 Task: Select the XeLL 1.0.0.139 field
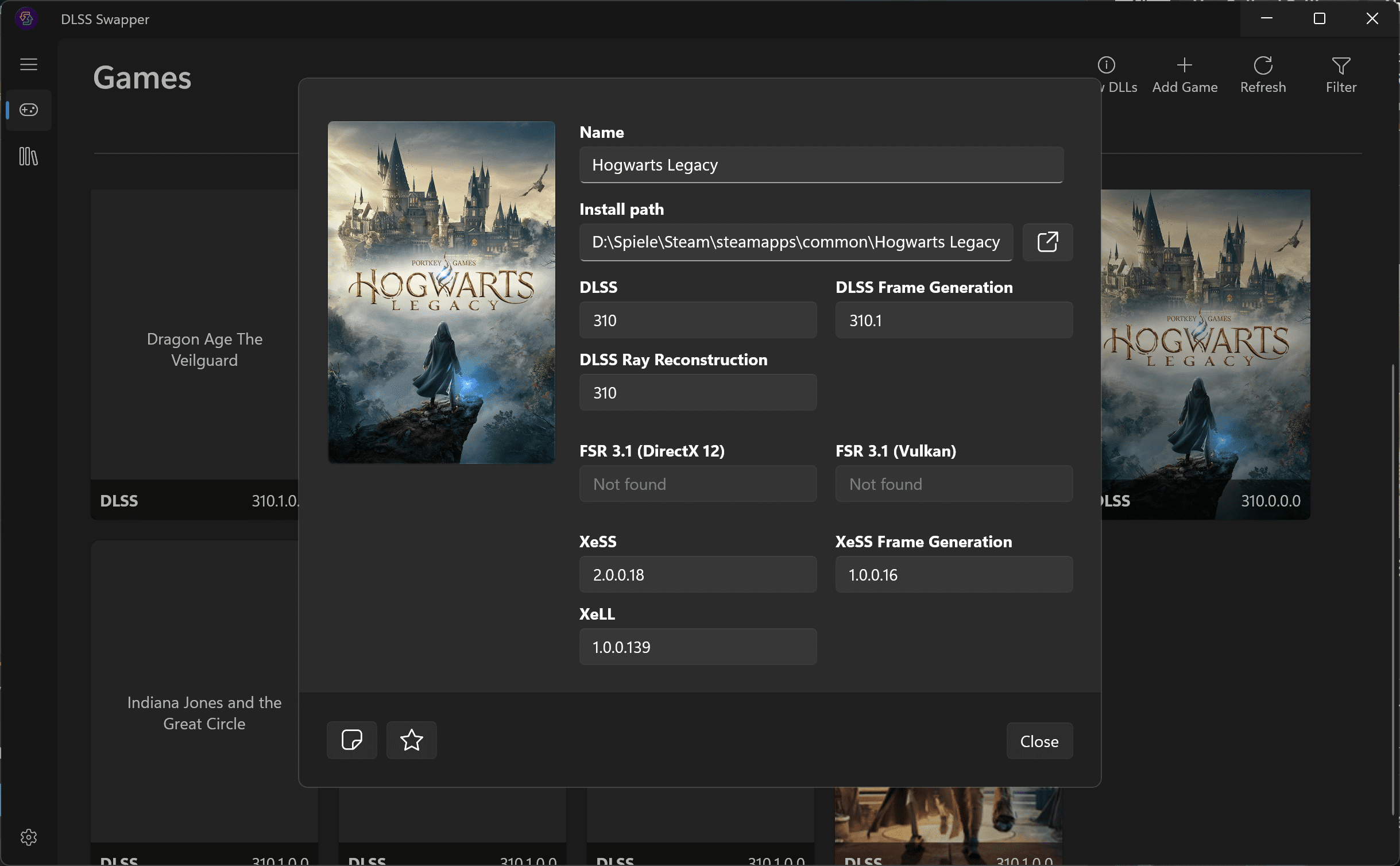[x=698, y=647]
